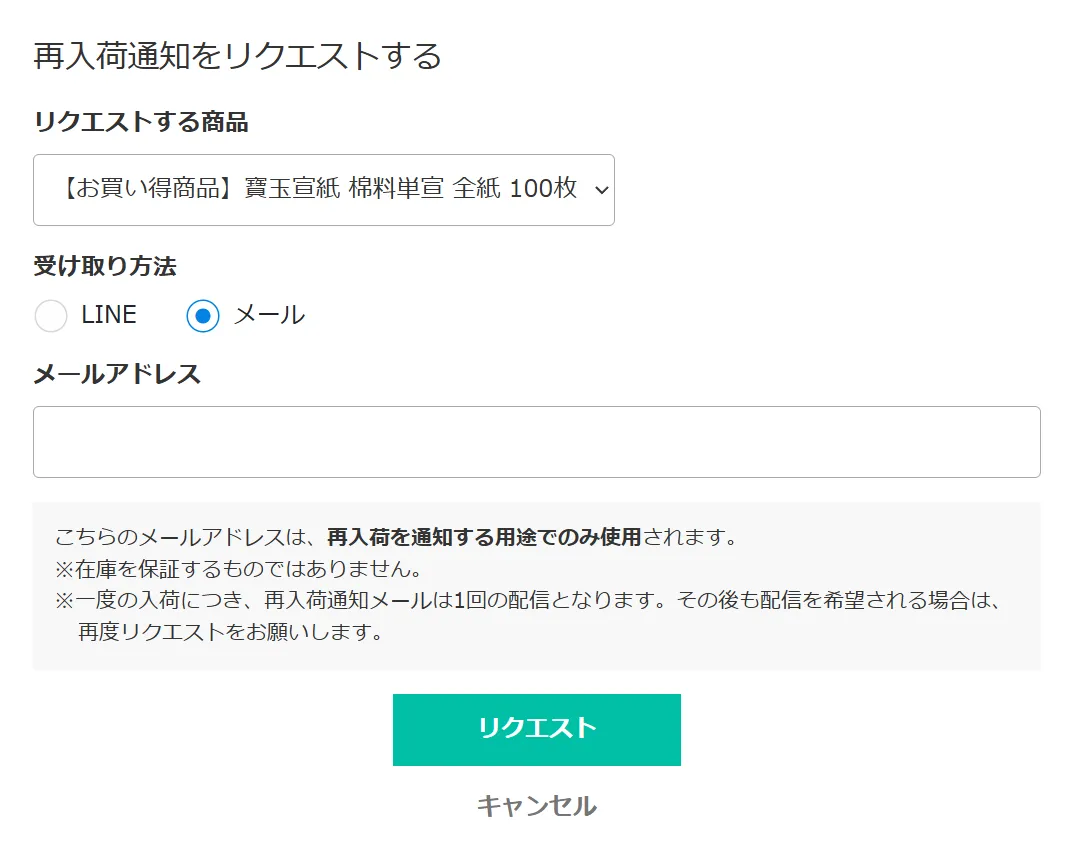Click the 受け取り方法 section label
Viewport: 1071px width, 867px height.
[105, 267]
